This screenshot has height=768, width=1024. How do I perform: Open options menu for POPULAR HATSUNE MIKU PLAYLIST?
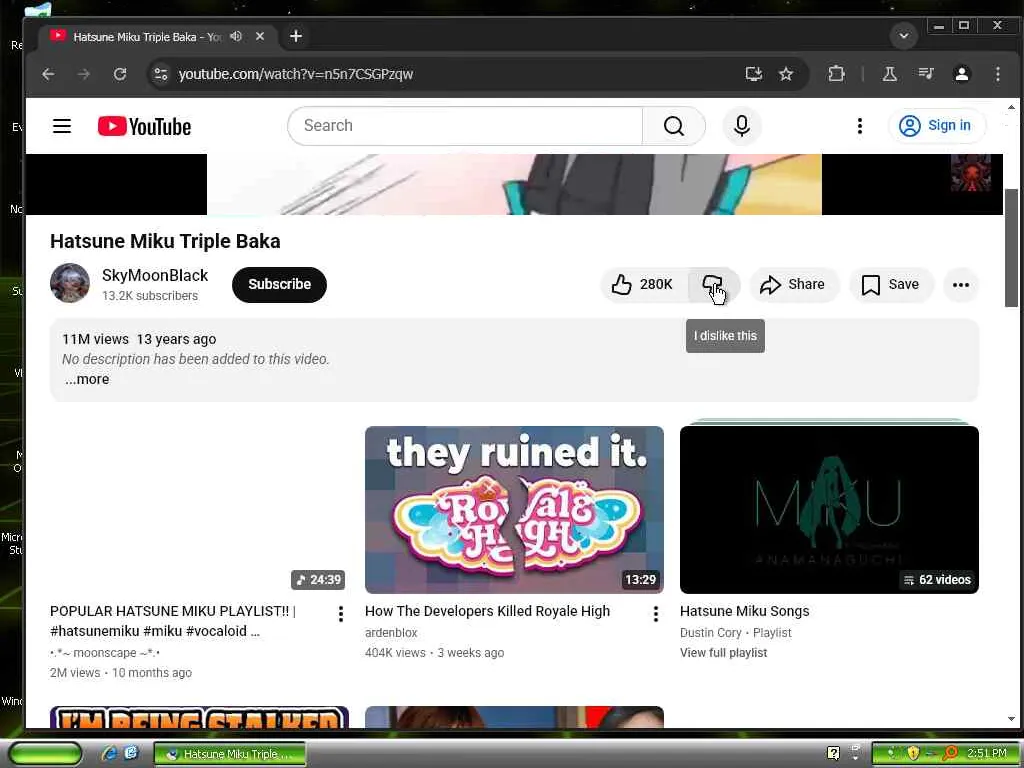tap(340, 613)
